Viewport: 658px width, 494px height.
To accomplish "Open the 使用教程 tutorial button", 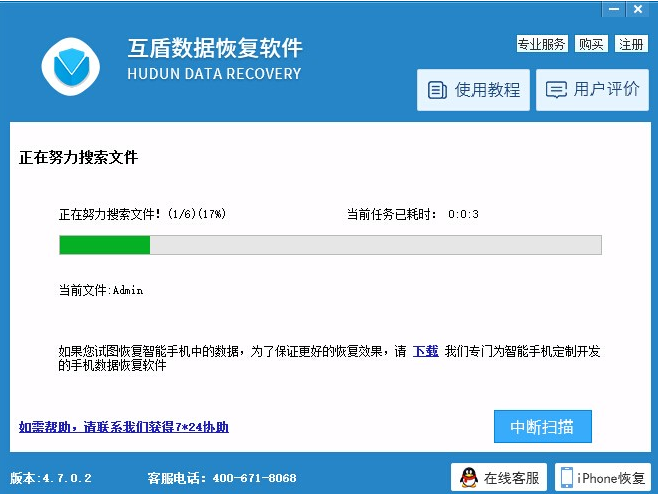I will tap(473, 90).
